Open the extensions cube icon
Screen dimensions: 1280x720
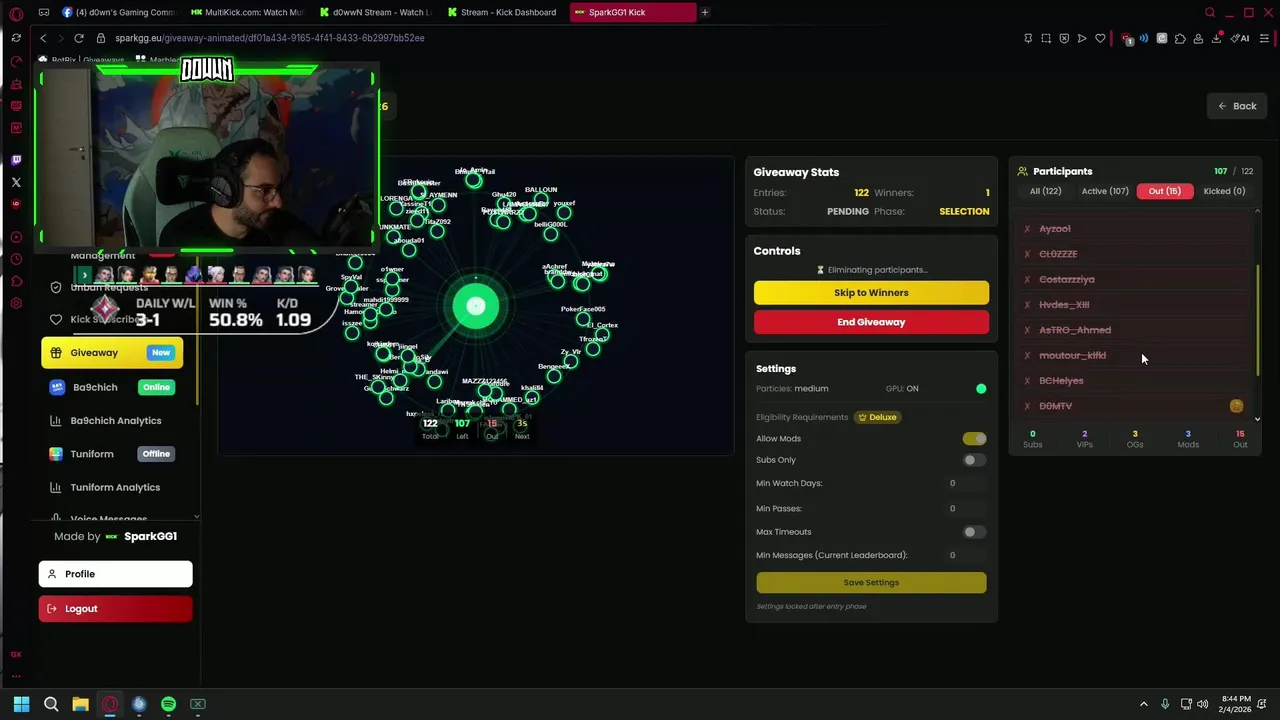pyautogui.click(x=1180, y=38)
